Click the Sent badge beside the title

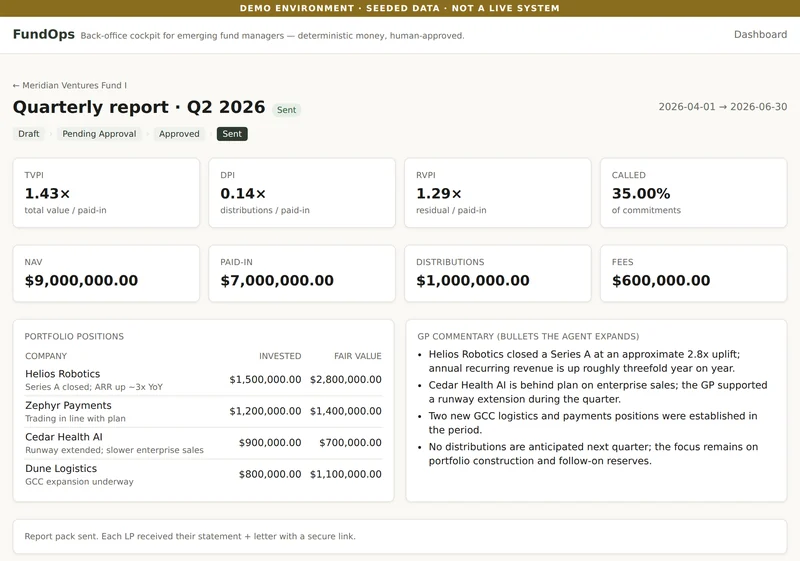[286, 110]
